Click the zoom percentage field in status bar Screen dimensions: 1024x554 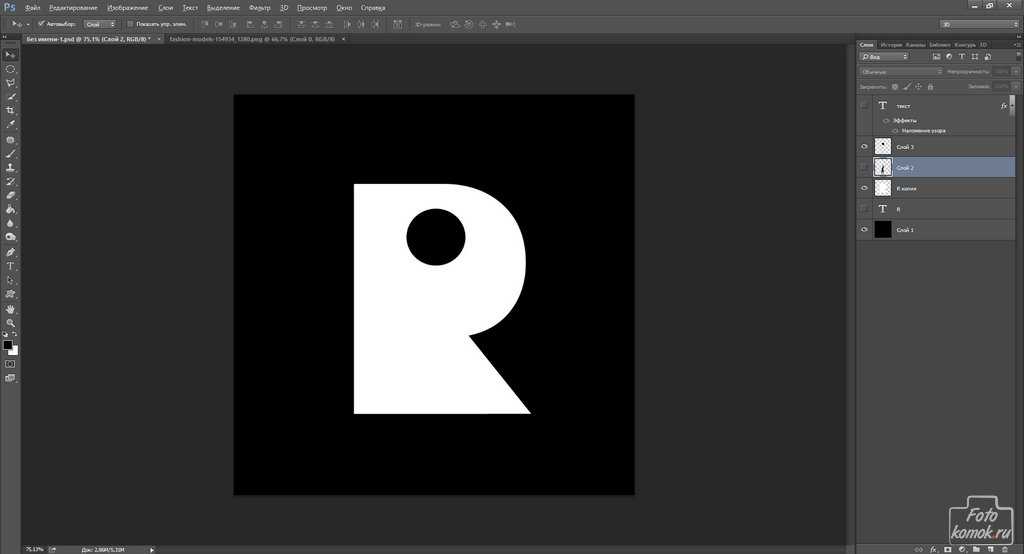34,549
